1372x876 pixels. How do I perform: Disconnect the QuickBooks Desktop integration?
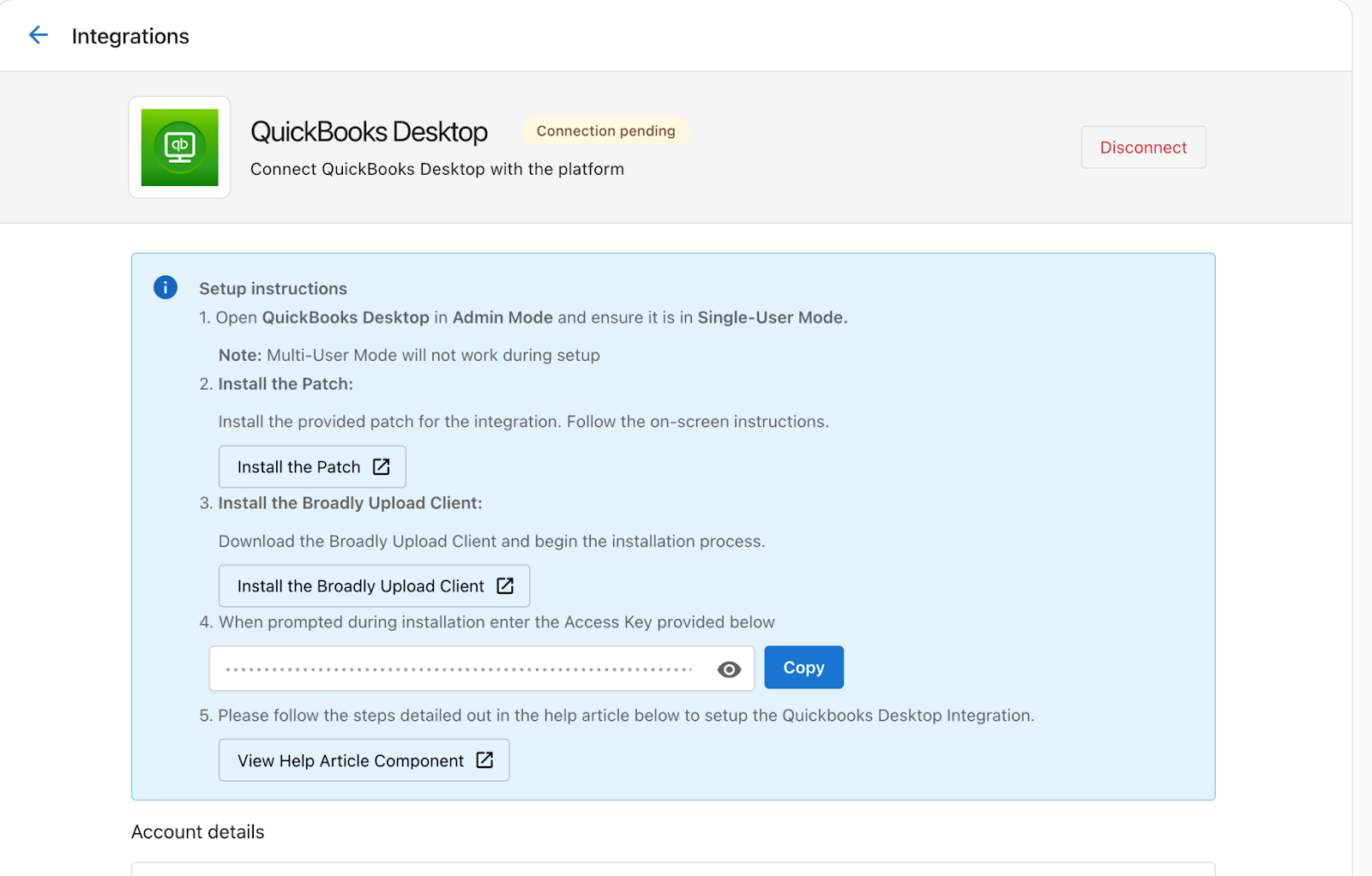click(x=1143, y=147)
